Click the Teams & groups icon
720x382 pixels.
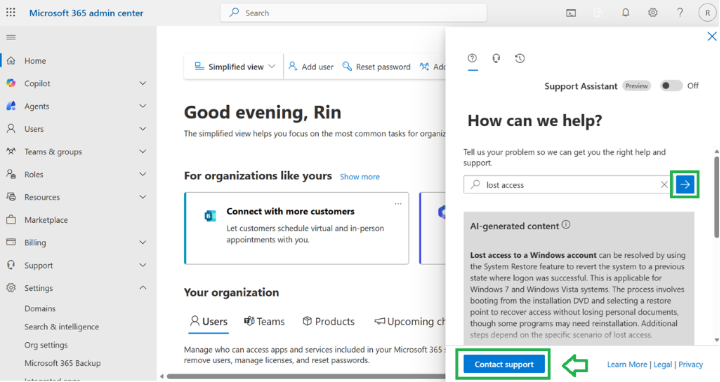11,151
